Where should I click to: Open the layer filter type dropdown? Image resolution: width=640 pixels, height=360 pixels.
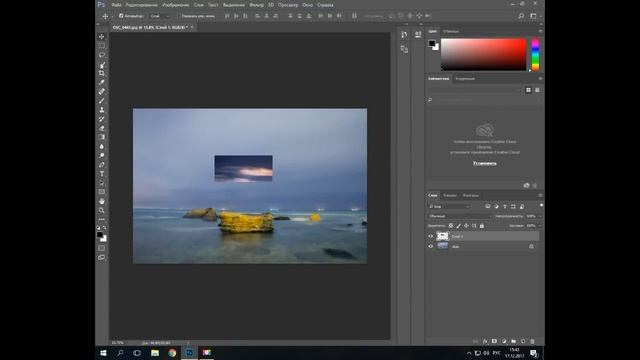(x=449, y=207)
